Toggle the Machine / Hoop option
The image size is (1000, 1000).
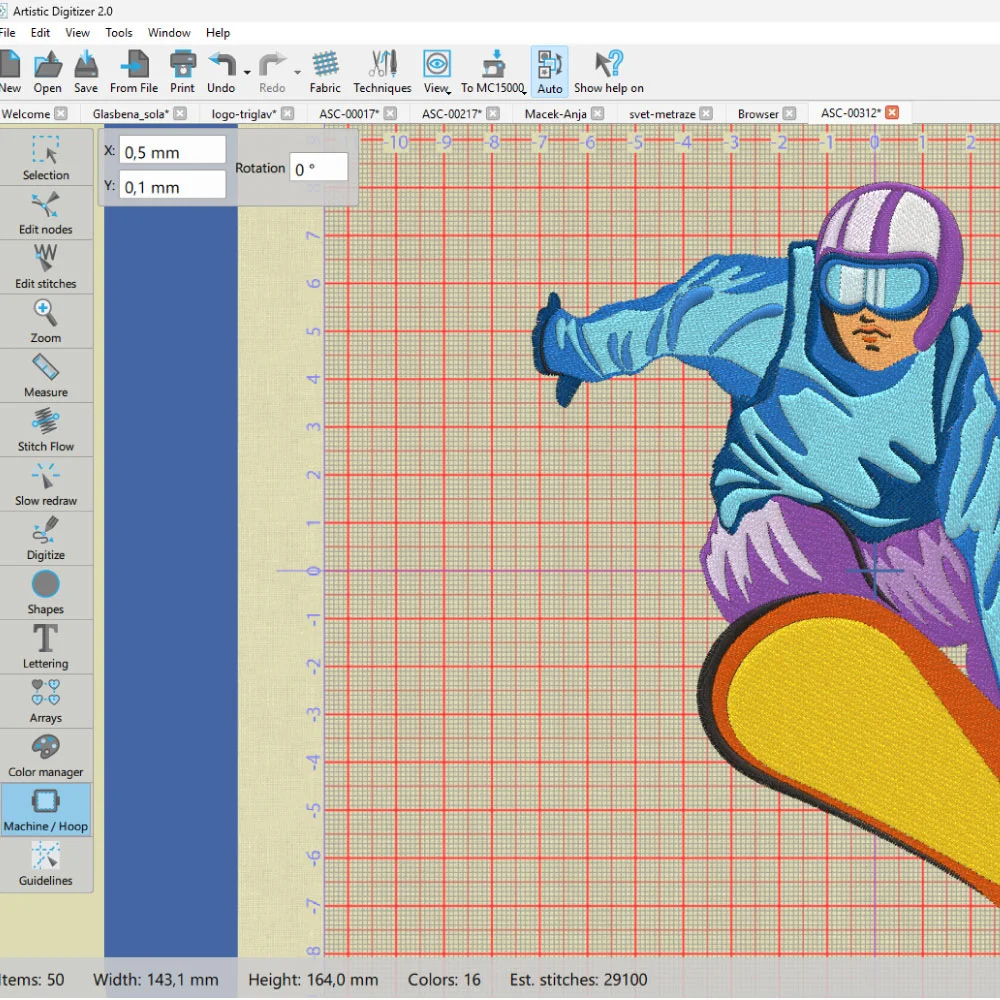[46, 809]
